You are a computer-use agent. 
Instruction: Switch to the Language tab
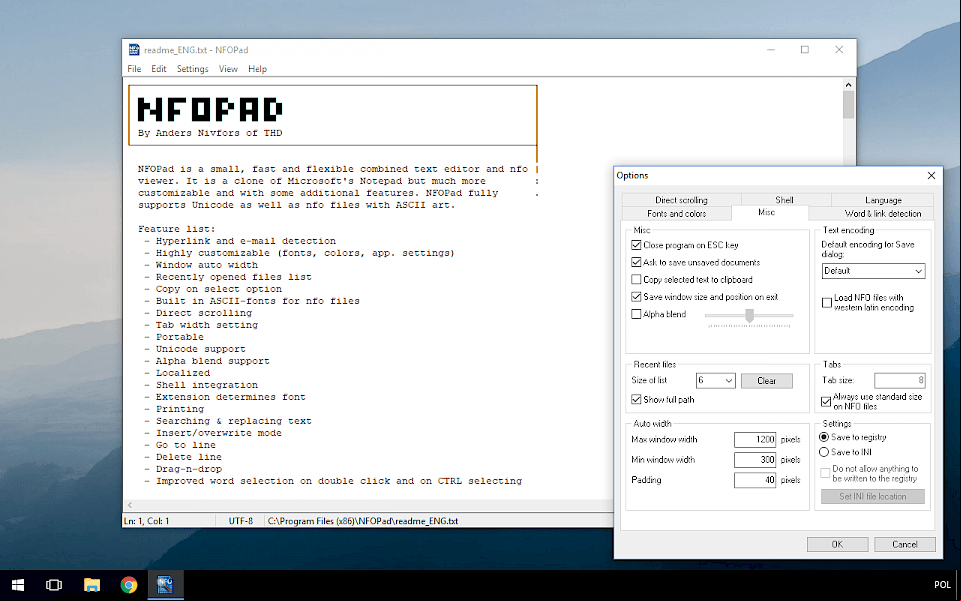click(883, 200)
